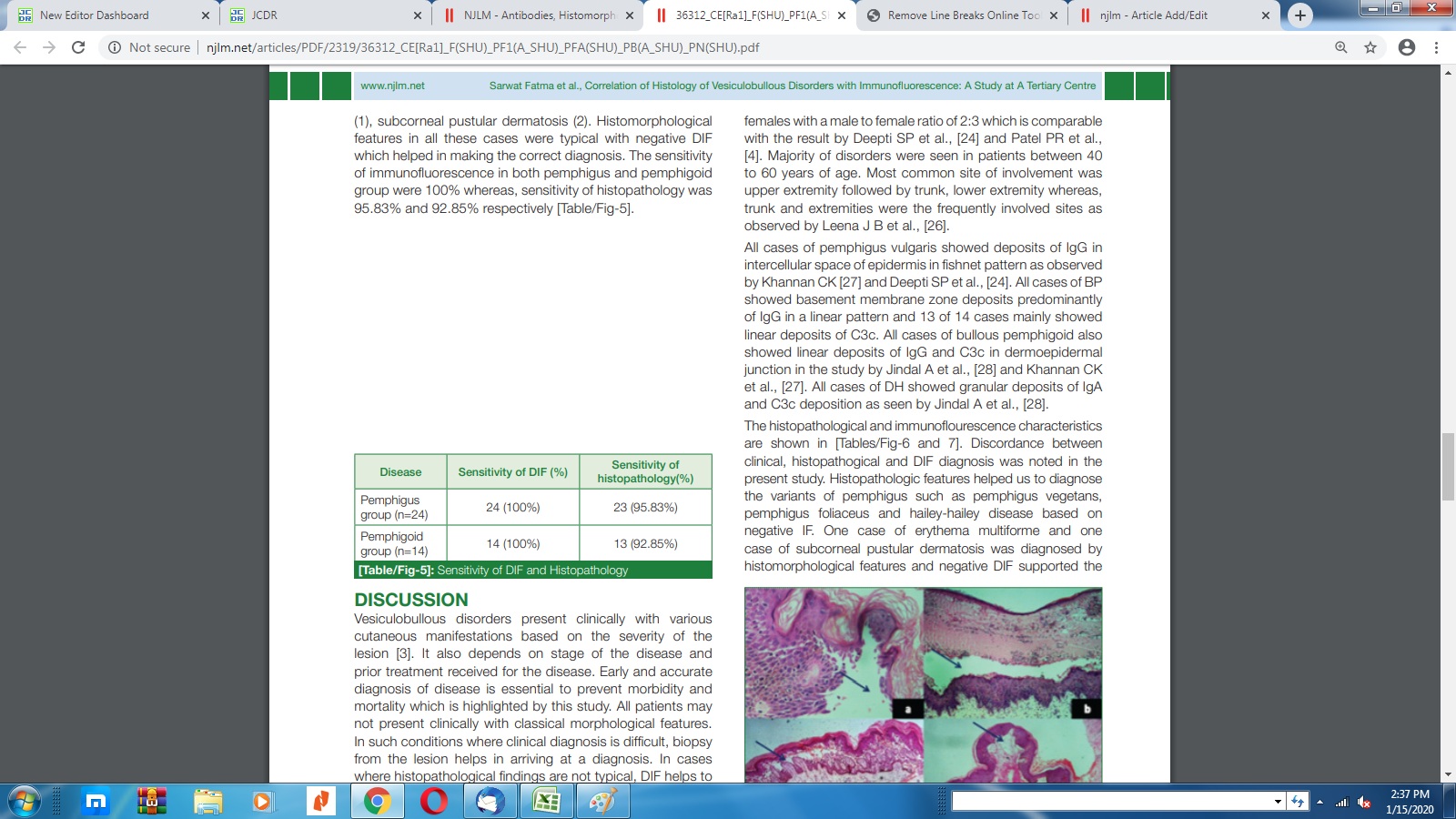Viewport: 1456px width, 819px height.
Task: Open the Chrome three-dot menu
Action: pyautogui.click(x=1437, y=47)
